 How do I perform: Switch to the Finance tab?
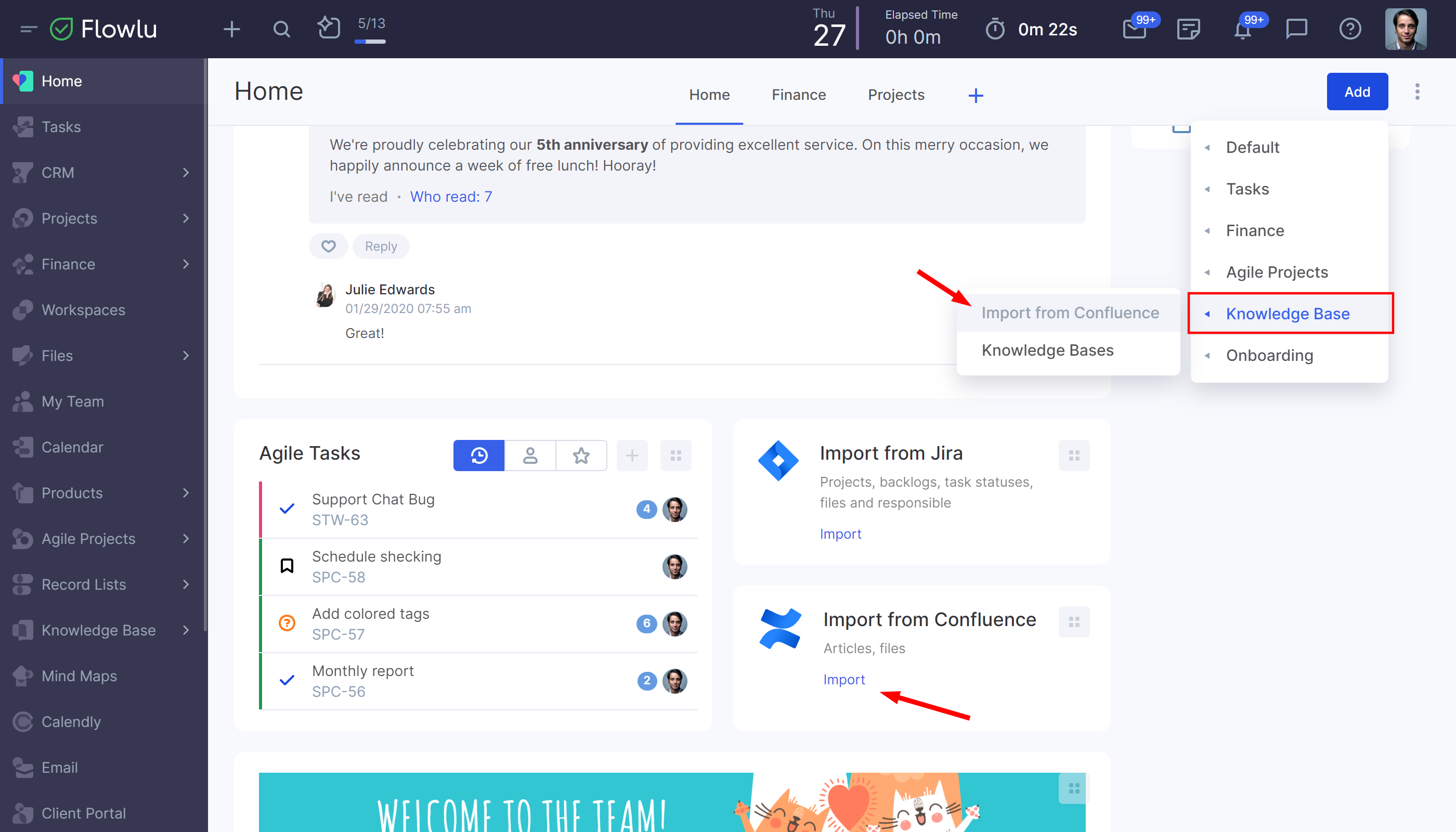pos(798,94)
